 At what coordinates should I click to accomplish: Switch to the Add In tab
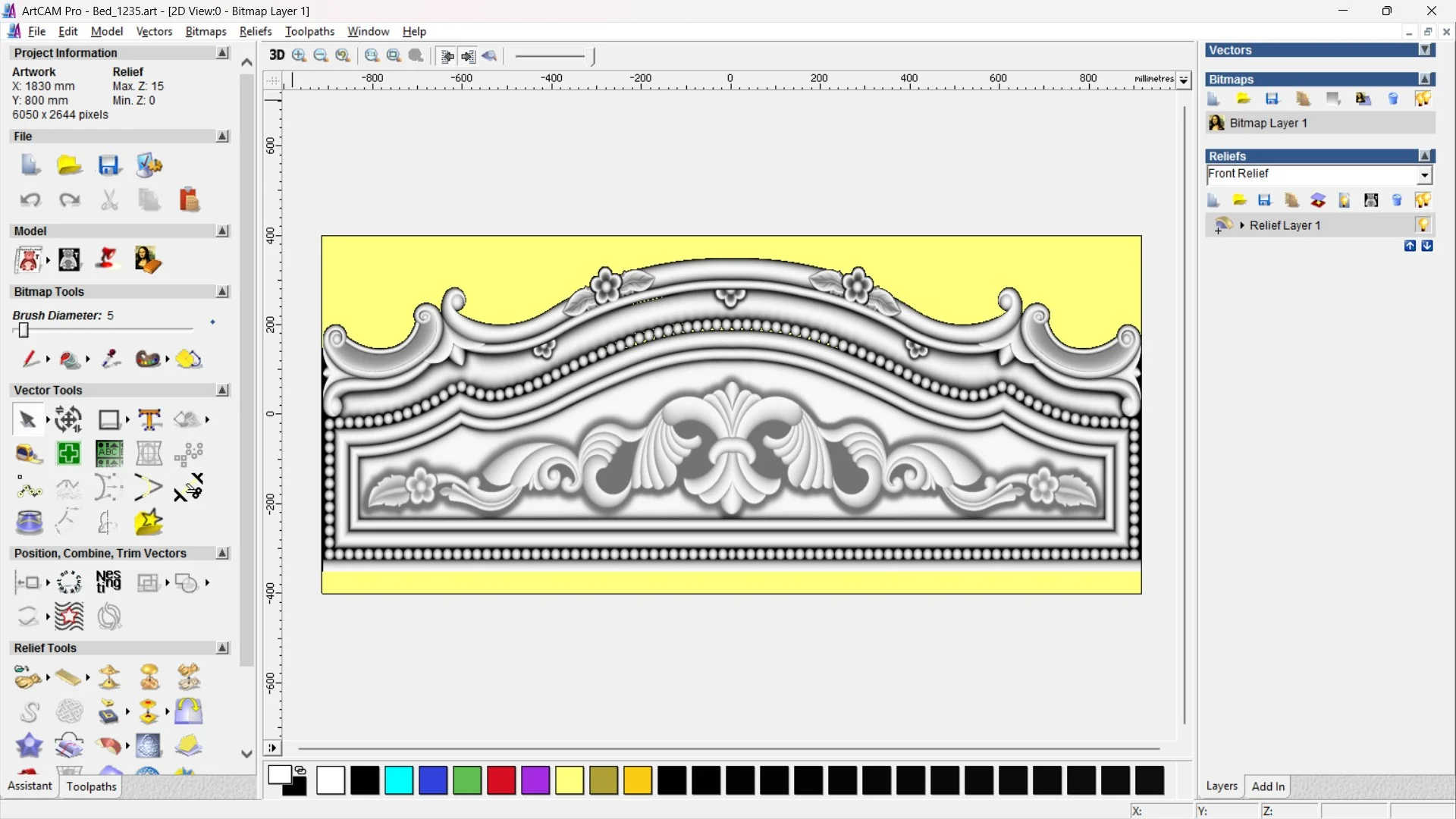coord(1268,786)
